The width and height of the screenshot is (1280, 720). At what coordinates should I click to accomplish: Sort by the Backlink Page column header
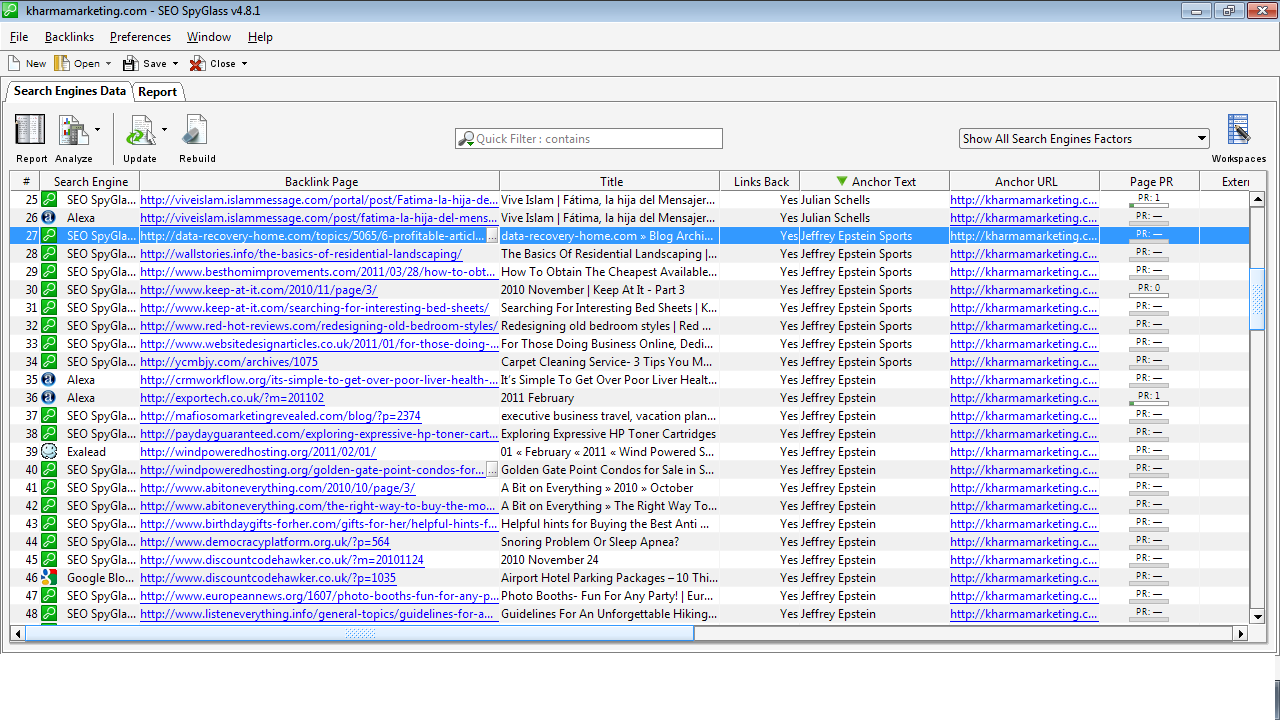320,181
